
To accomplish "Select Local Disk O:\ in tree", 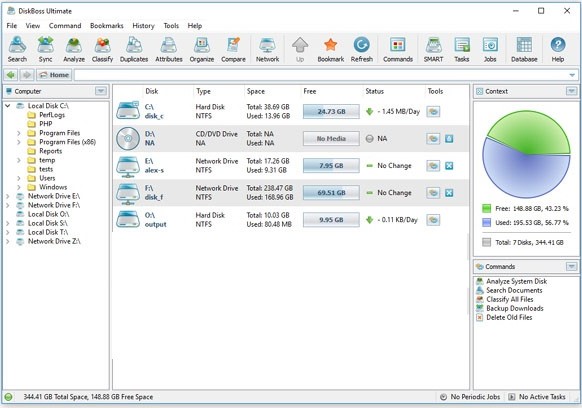I will point(48,214).
